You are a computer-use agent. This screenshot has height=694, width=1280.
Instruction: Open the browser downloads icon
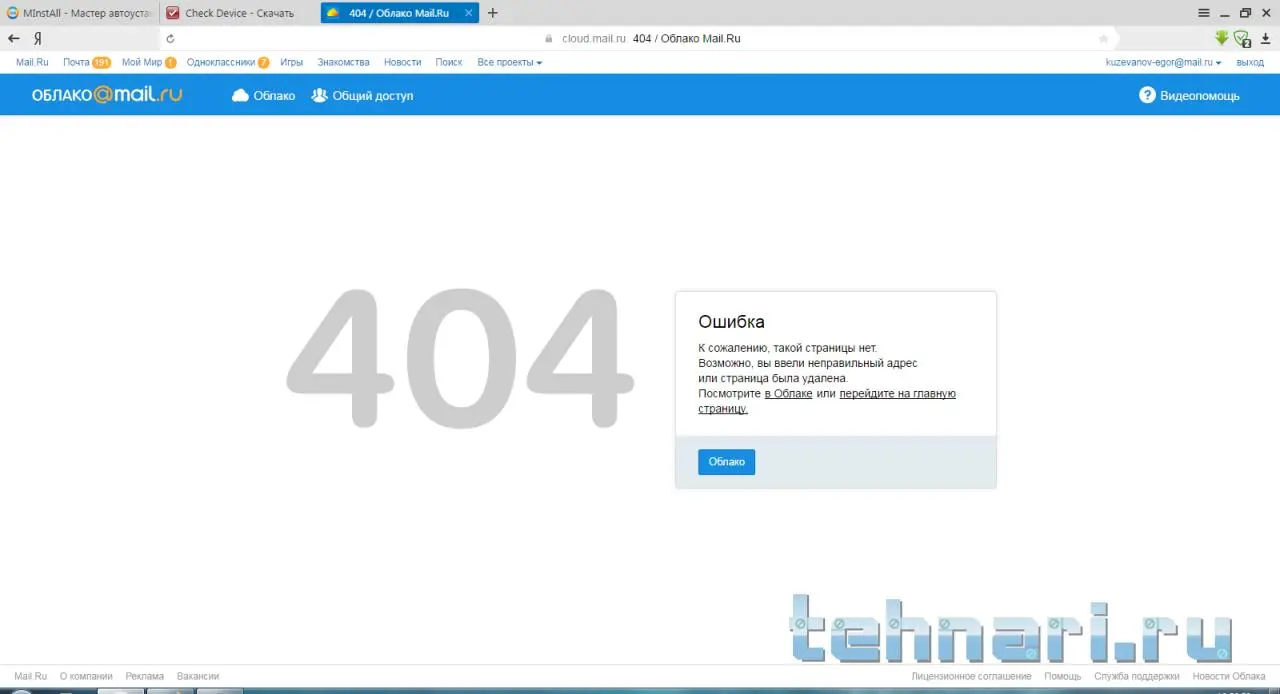pyautogui.click(x=1266, y=38)
